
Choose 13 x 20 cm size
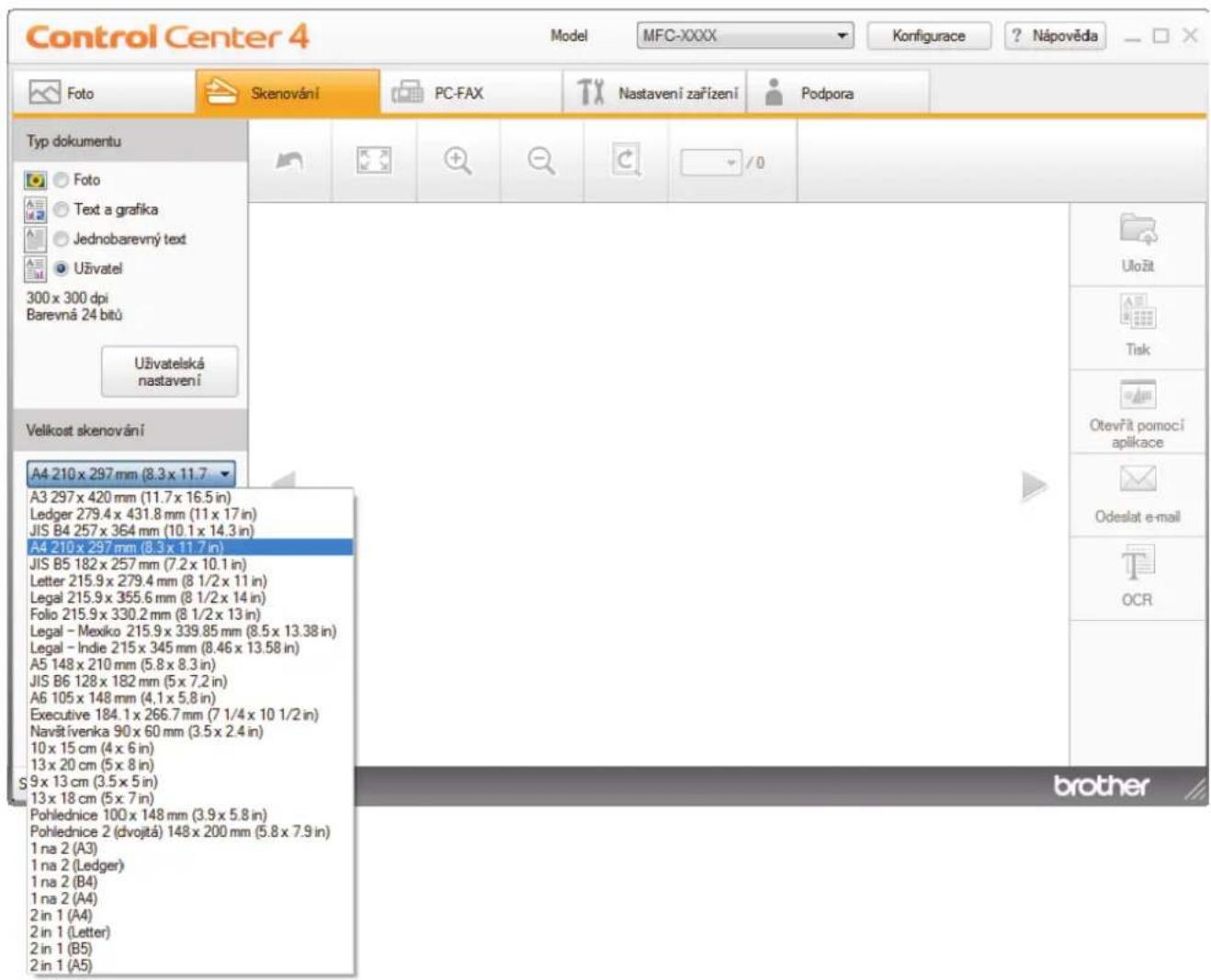click(190, 764)
